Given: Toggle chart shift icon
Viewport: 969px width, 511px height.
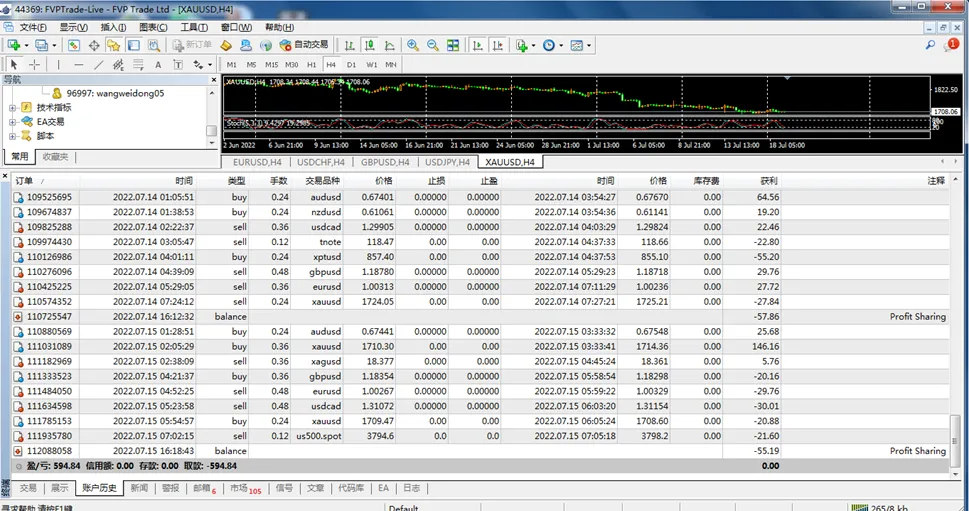Looking at the screenshot, I should (497, 45).
